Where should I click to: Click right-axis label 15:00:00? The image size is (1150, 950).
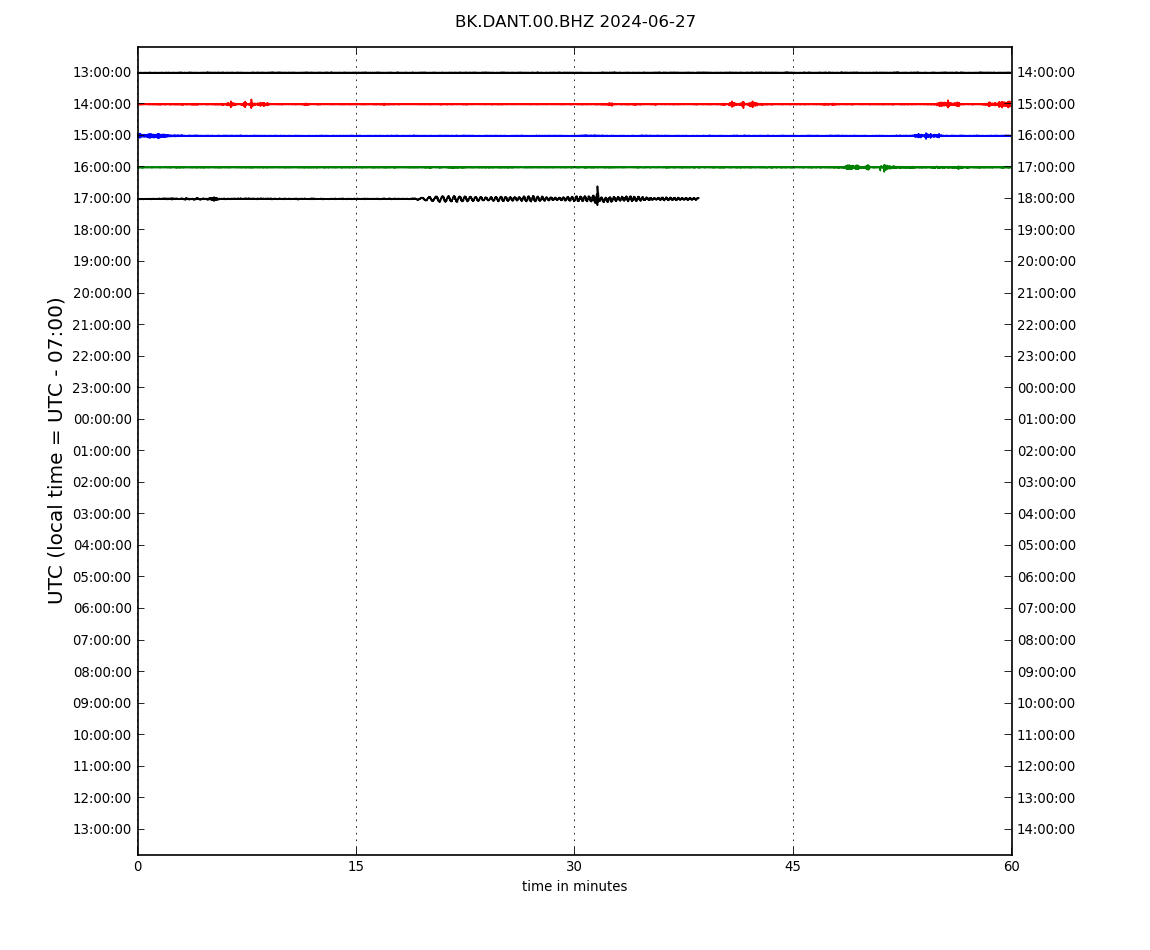click(x=1046, y=104)
